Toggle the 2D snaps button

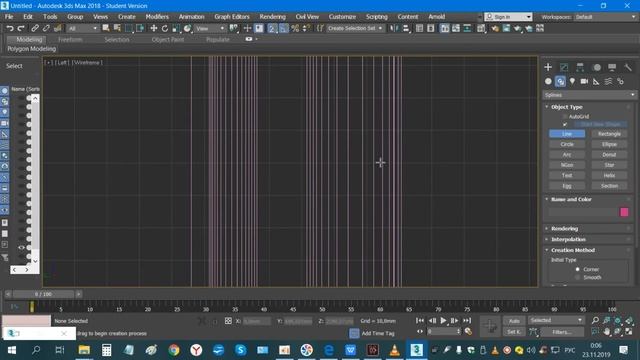click(272, 28)
